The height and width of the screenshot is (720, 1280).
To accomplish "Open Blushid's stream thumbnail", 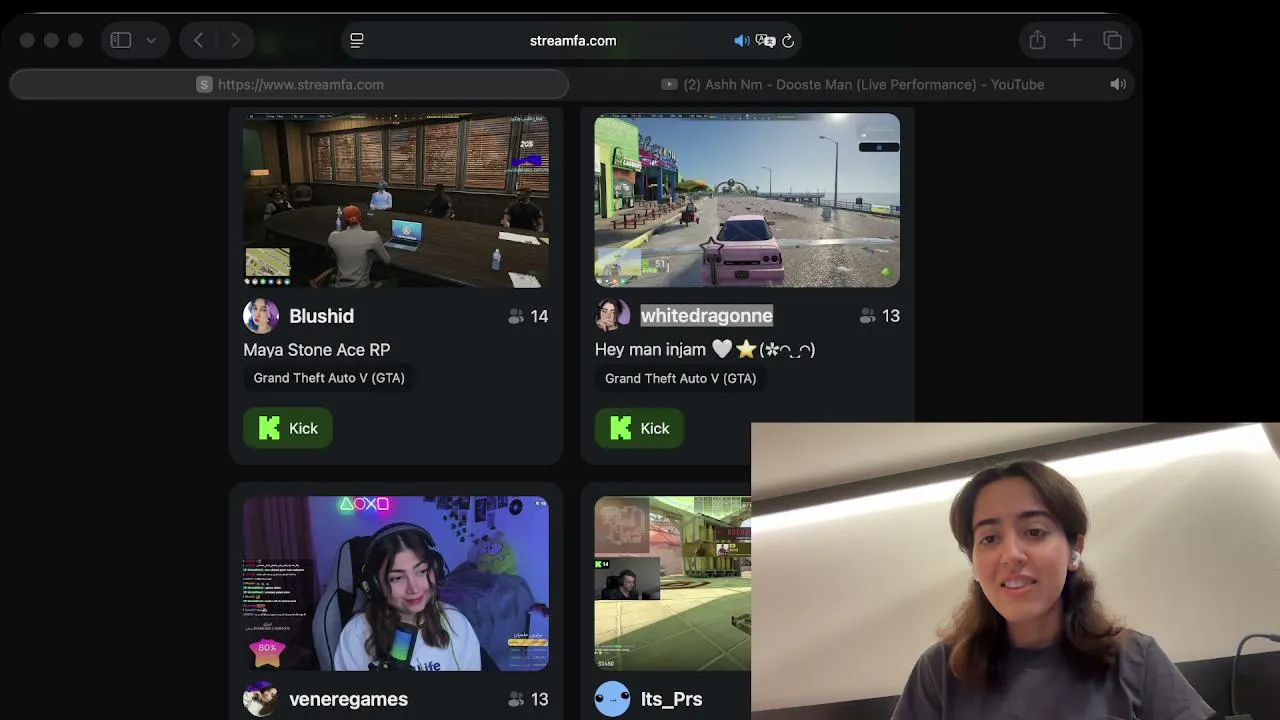I will pos(396,200).
